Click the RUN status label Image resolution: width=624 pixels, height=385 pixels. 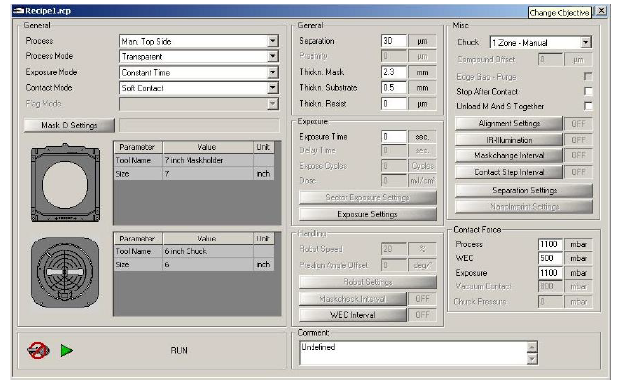click(x=179, y=350)
